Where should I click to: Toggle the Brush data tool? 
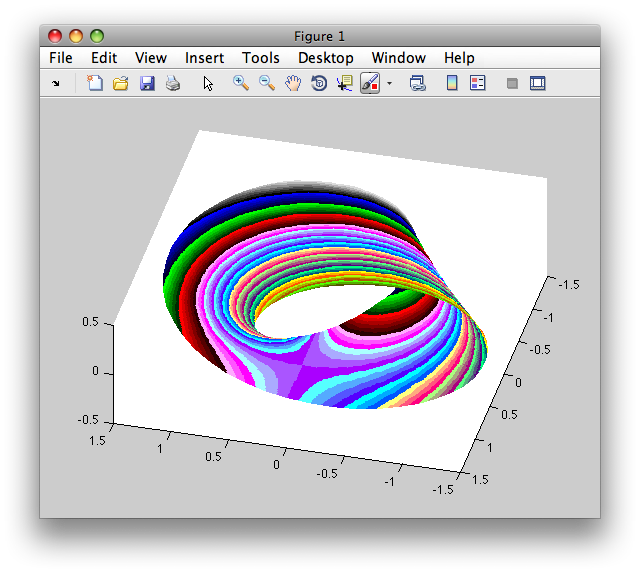click(x=370, y=83)
